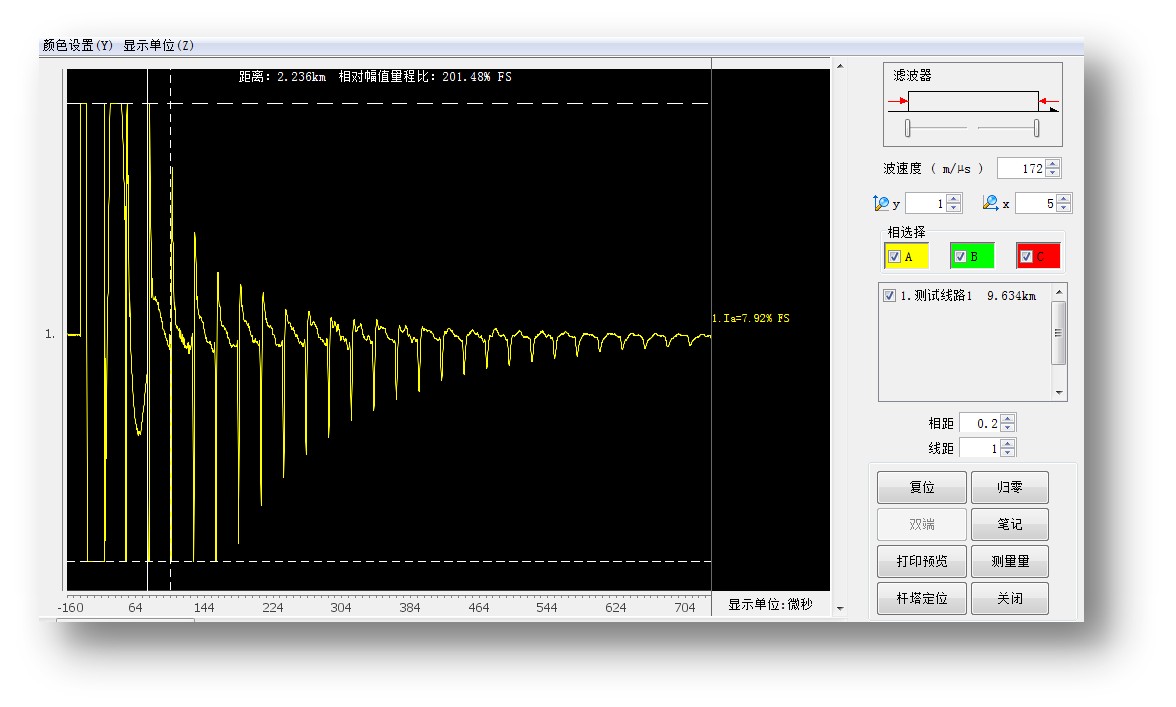
Task: Click the 相距 input field
Action: tap(980, 424)
